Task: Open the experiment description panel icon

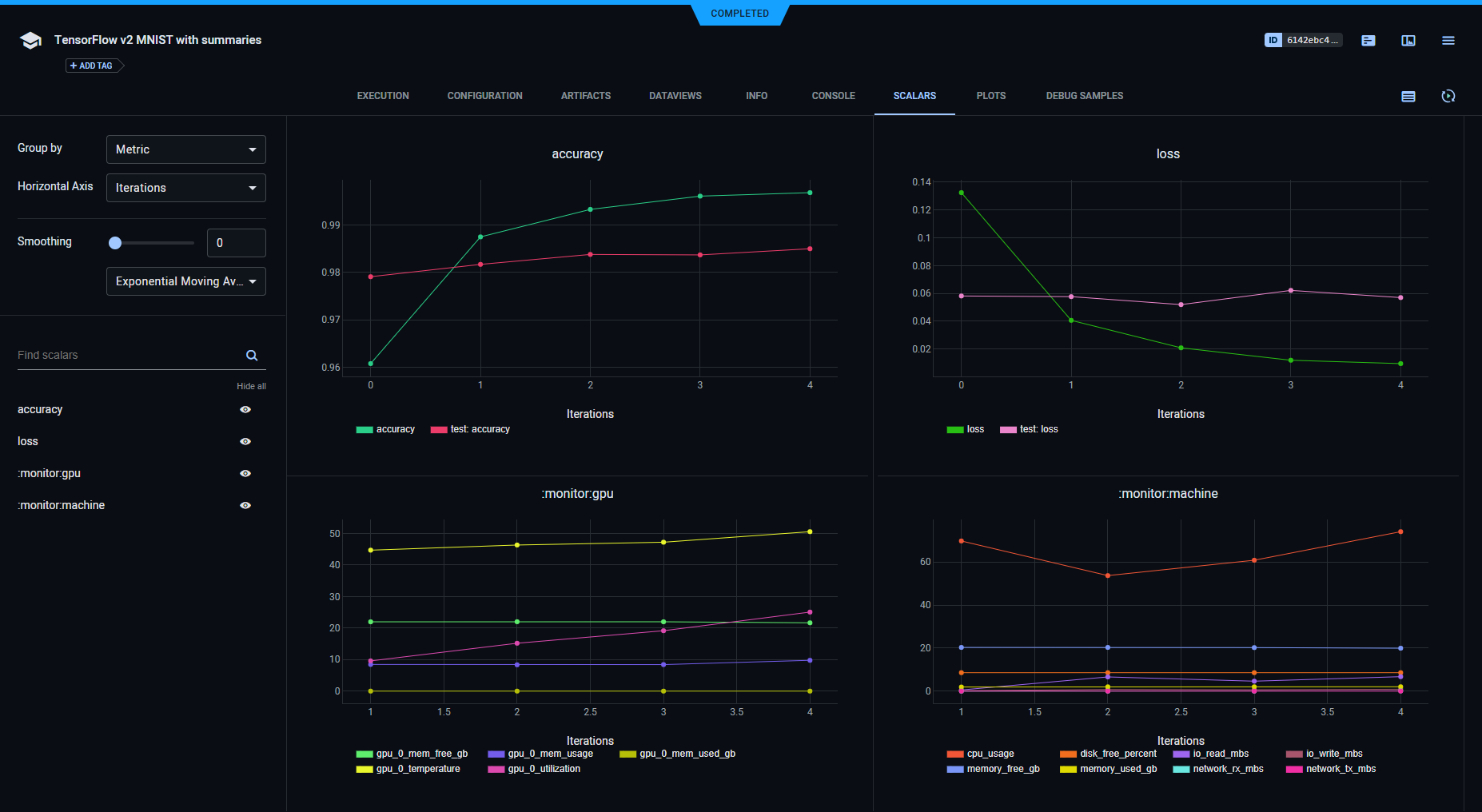Action: 1368,40
